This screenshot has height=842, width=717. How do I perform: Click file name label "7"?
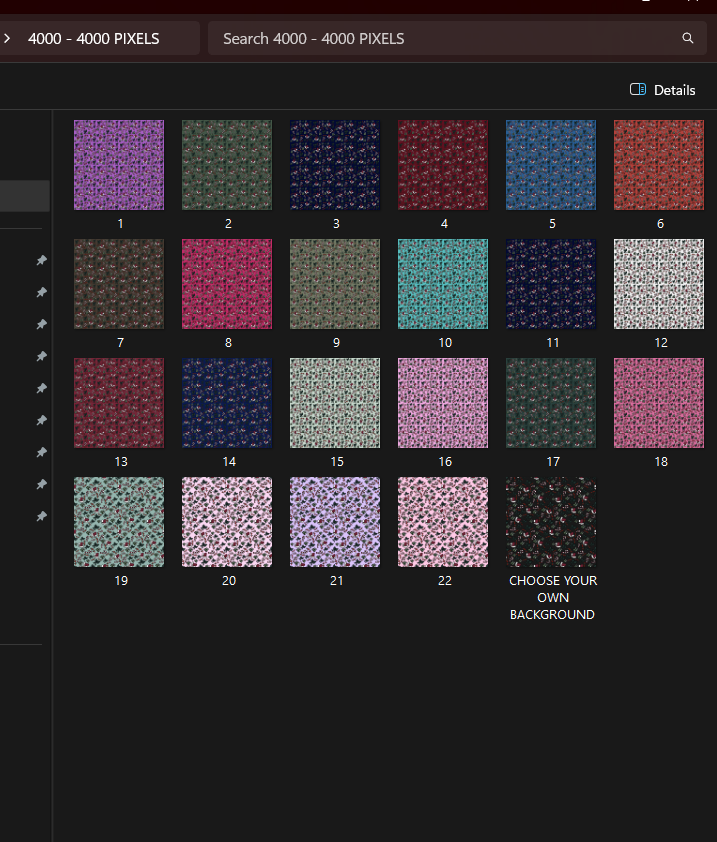[x=120, y=343]
